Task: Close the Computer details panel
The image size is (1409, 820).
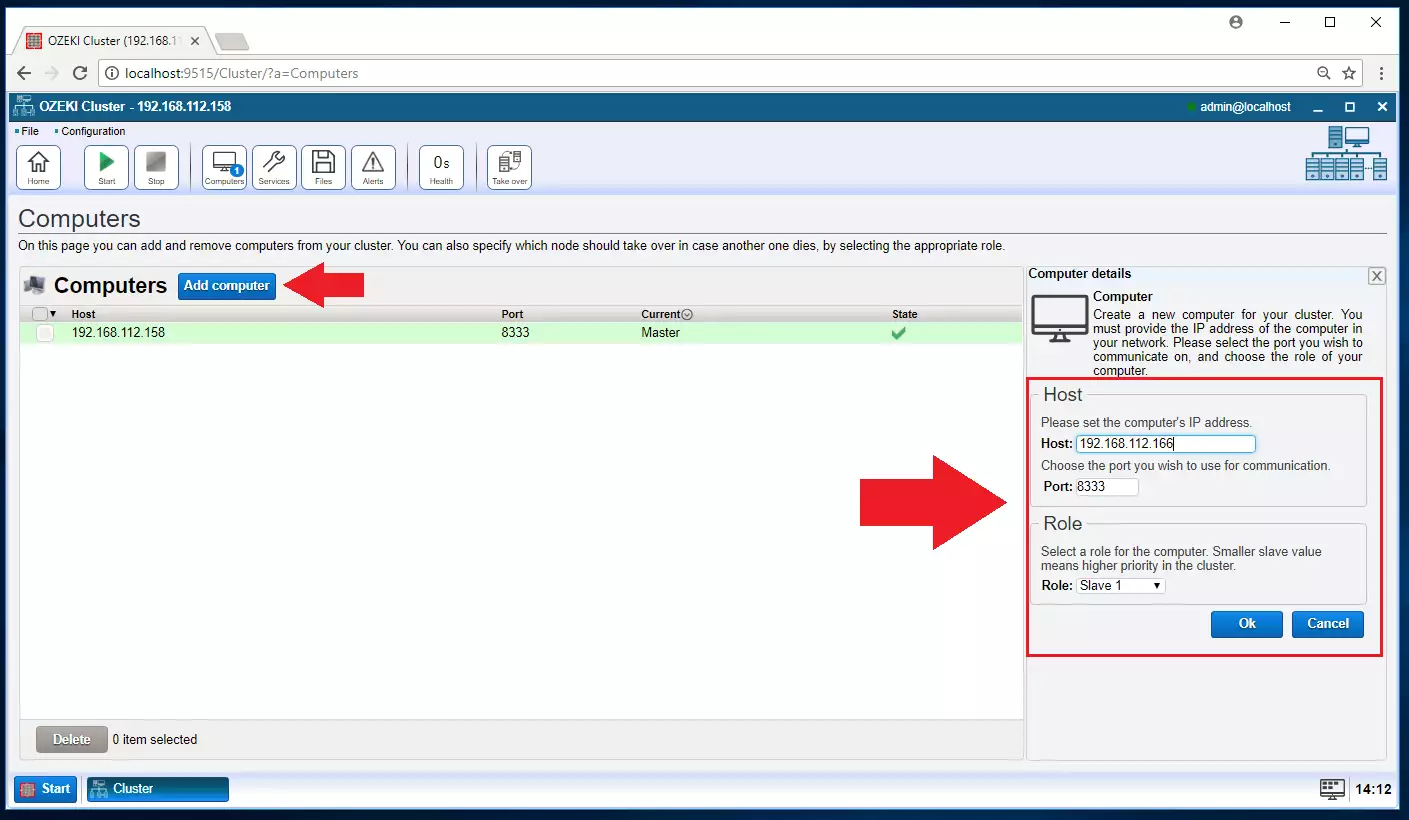Action: coord(1377,276)
